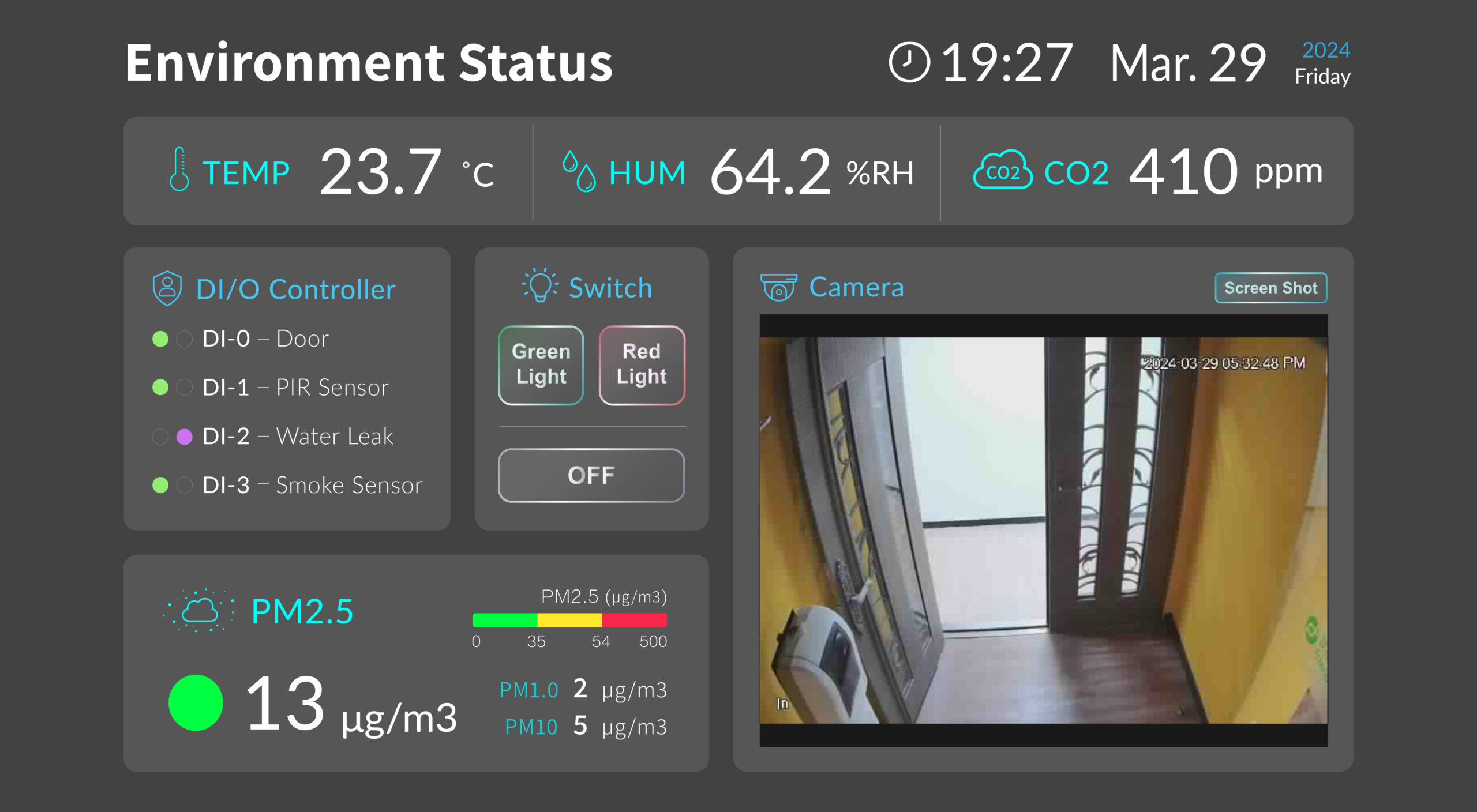Toggle the Green Light switch
Viewport: 1477px width, 812px height.
(x=541, y=365)
